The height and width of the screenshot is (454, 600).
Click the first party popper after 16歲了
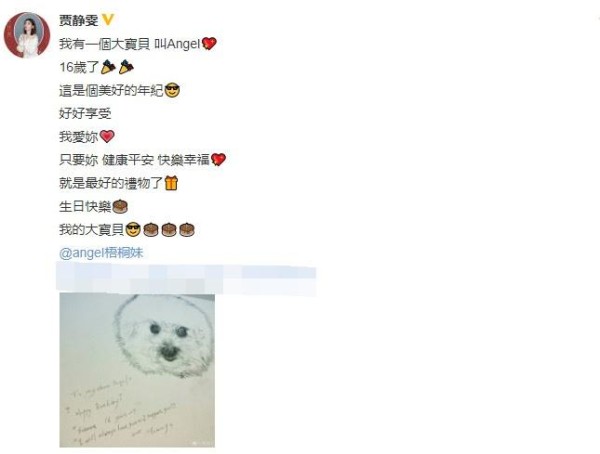coord(108,67)
